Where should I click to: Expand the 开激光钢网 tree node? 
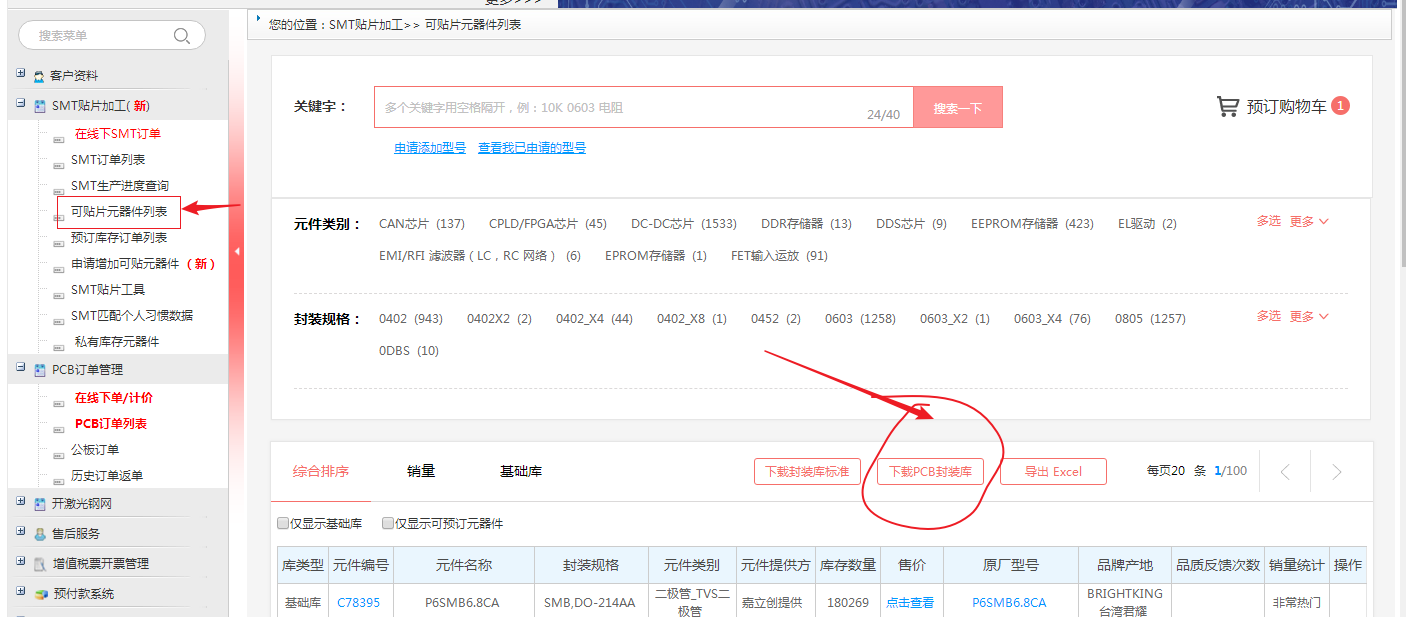(x=21, y=502)
